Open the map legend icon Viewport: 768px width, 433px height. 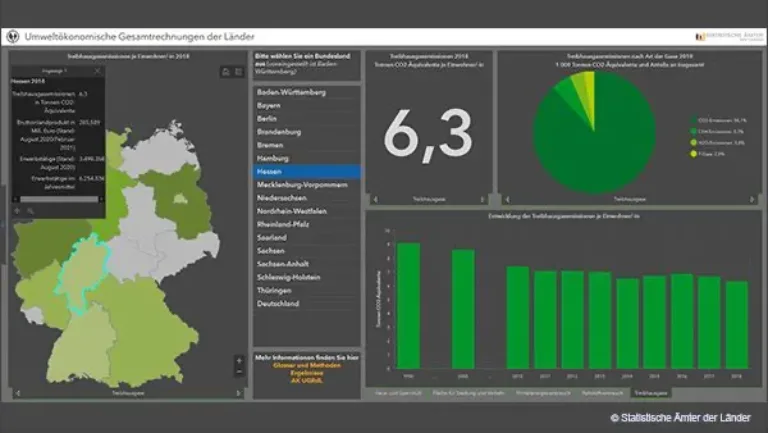click(x=227, y=71)
